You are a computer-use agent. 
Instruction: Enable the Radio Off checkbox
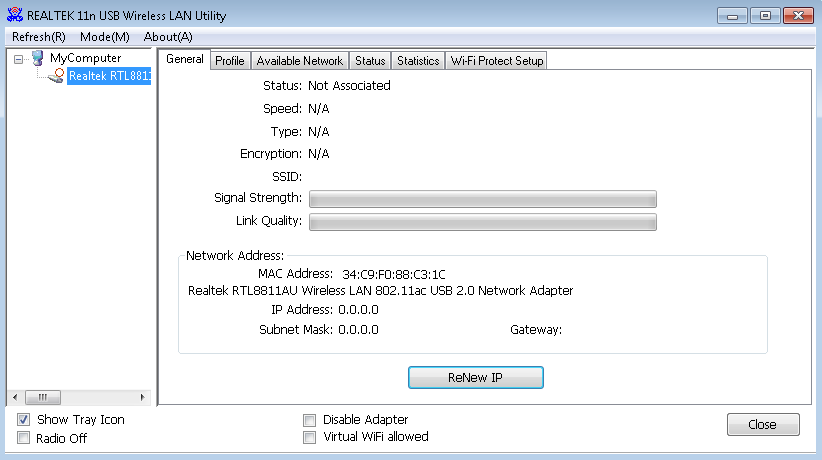pos(24,438)
